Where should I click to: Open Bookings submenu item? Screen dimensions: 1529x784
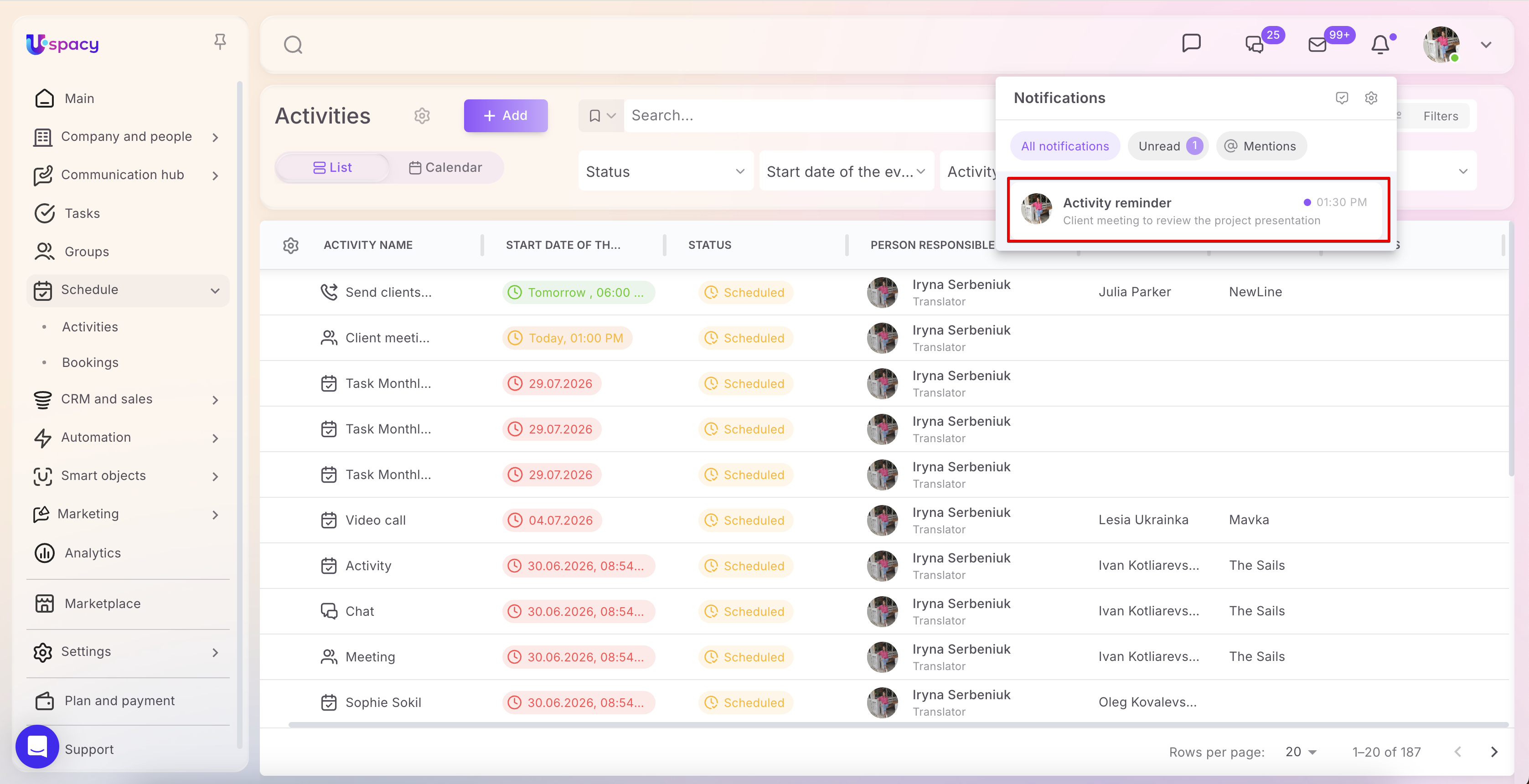click(x=90, y=363)
